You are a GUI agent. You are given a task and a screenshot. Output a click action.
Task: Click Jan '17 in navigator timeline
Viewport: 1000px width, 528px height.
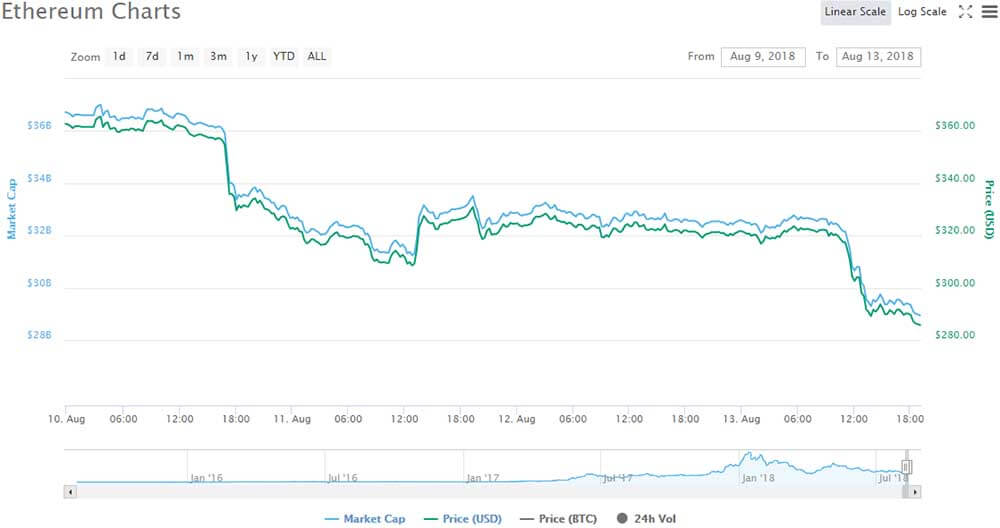pyautogui.click(x=483, y=478)
